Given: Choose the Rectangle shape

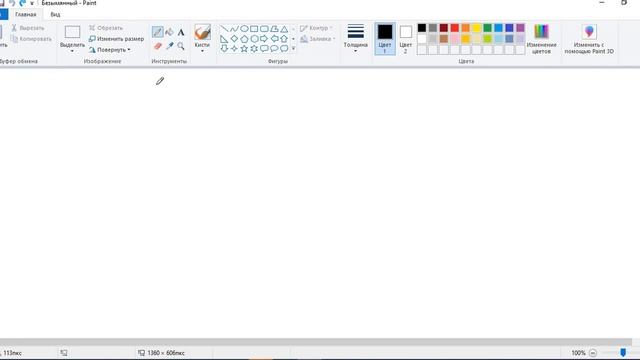Looking at the screenshot, I should pyautogui.click(x=254, y=29).
